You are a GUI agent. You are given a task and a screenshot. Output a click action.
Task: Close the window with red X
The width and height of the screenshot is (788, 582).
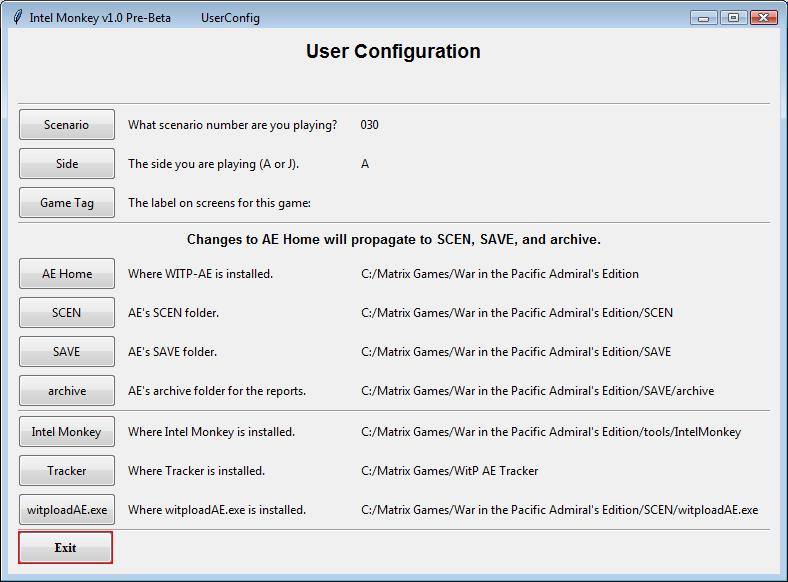pos(763,17)
